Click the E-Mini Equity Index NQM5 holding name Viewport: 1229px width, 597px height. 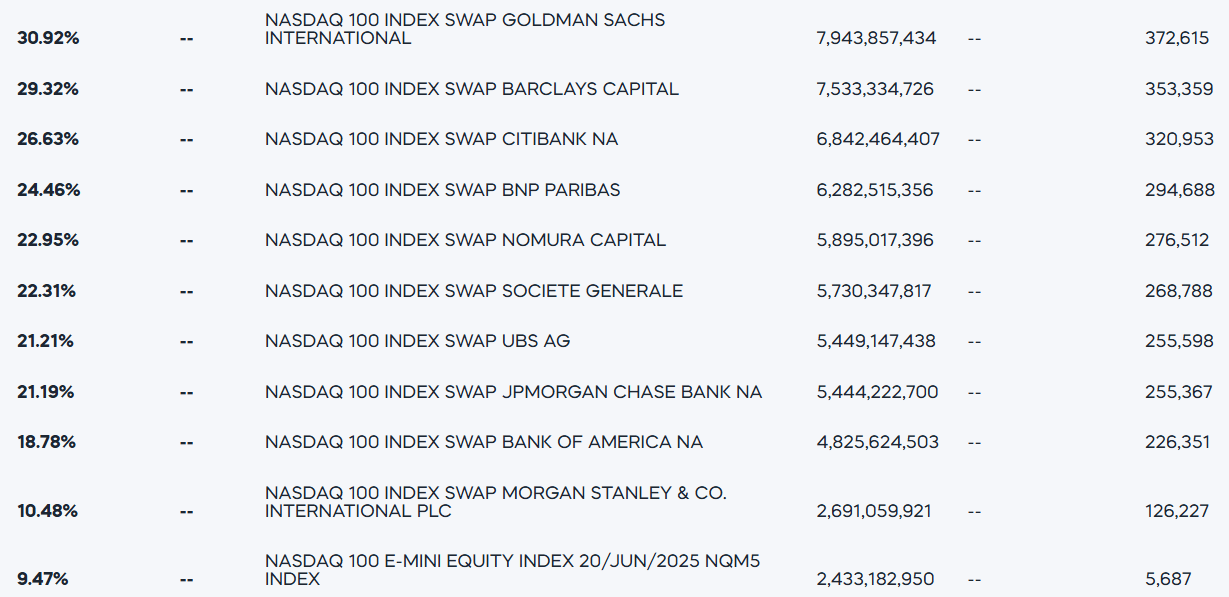click(512, 570)
